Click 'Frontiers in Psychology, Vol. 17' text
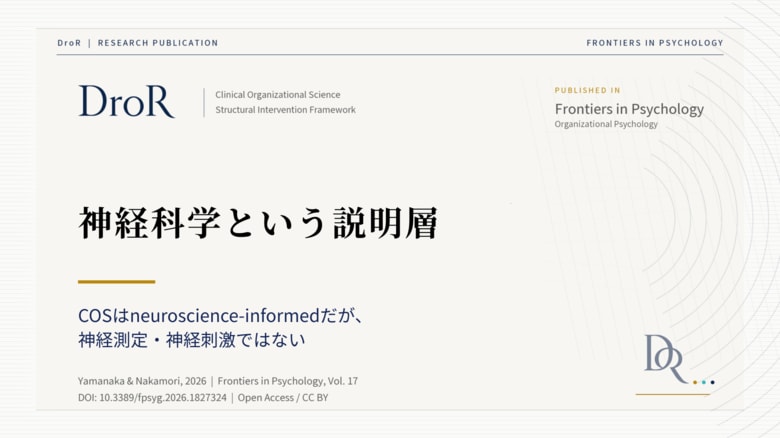Screen dimensions: 780x438 tap(288, 381)
